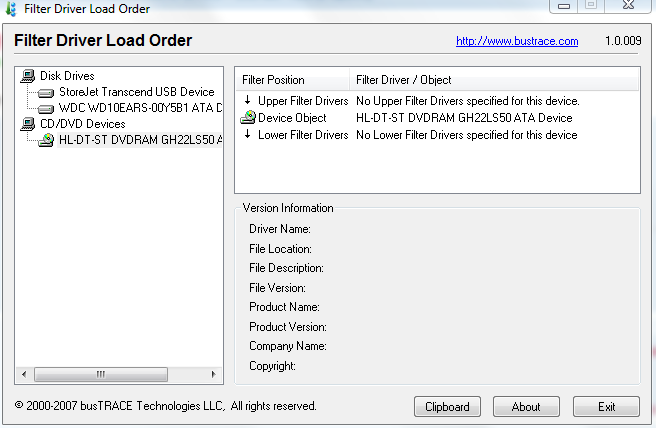
Task: Open the About dialog
Action: coord(526,407)
